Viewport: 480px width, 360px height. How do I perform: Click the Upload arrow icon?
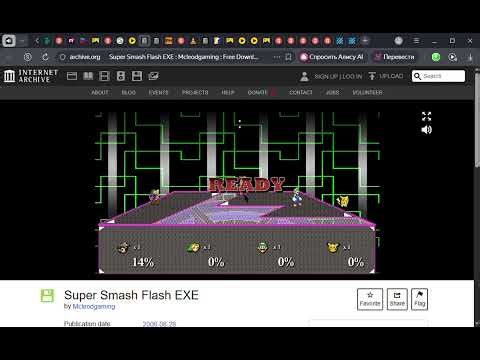372,76
